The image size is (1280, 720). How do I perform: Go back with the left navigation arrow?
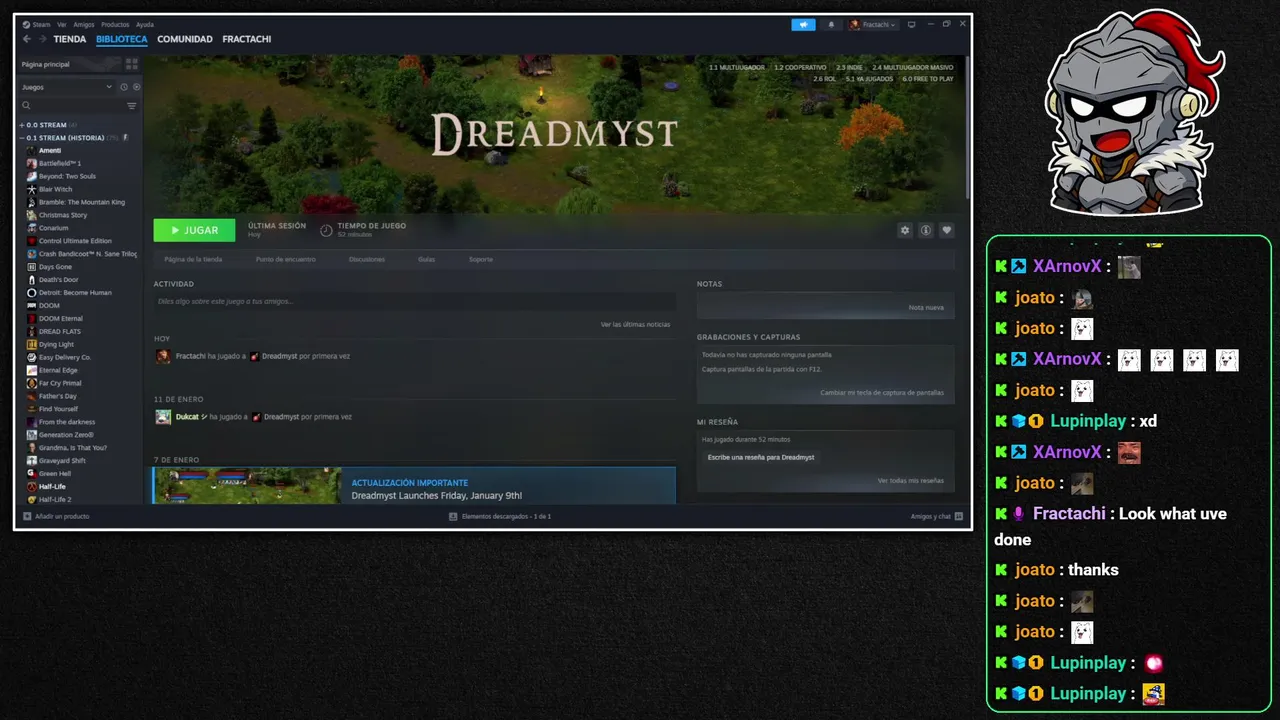coord(27,39)
